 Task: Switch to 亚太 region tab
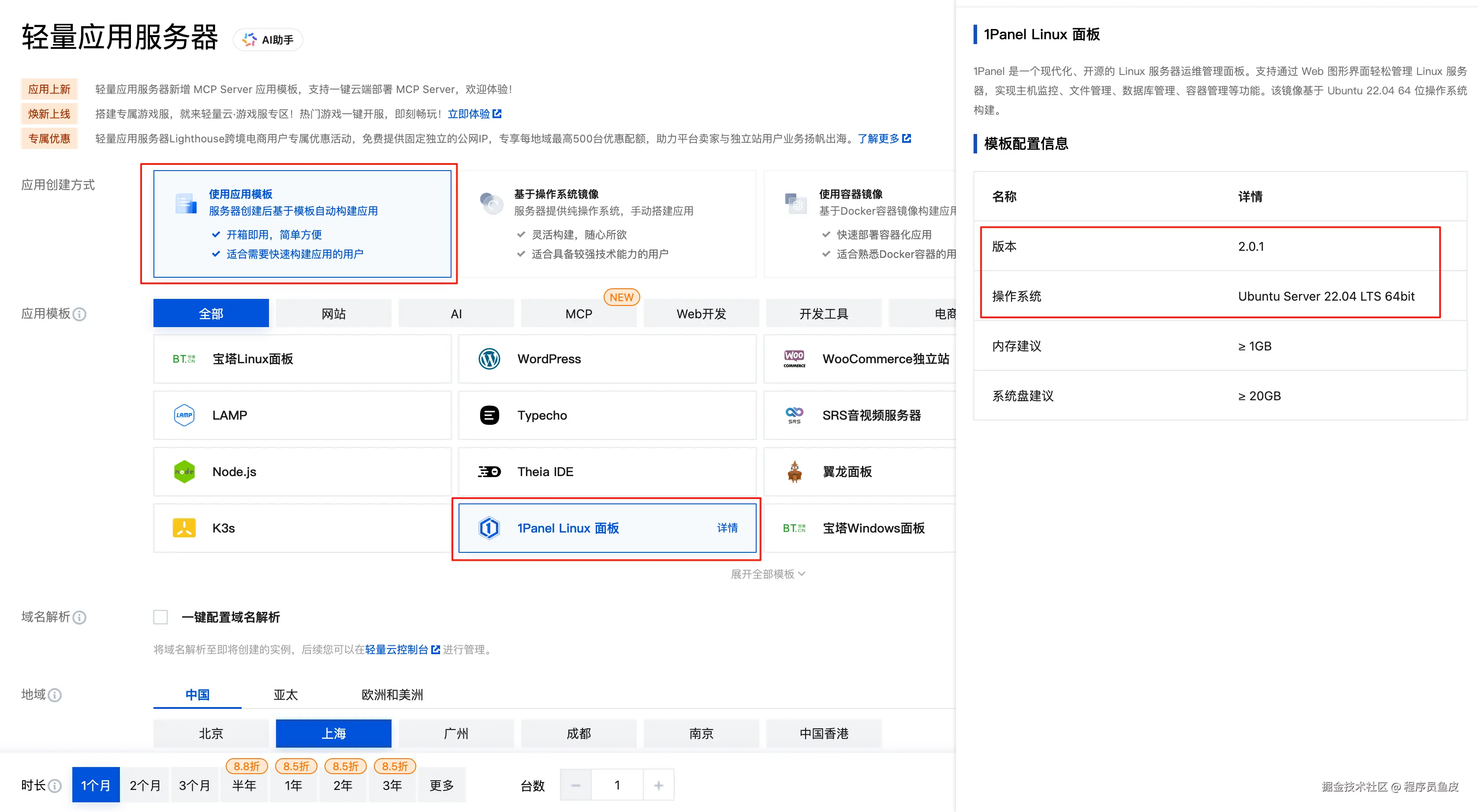(285, 694)
